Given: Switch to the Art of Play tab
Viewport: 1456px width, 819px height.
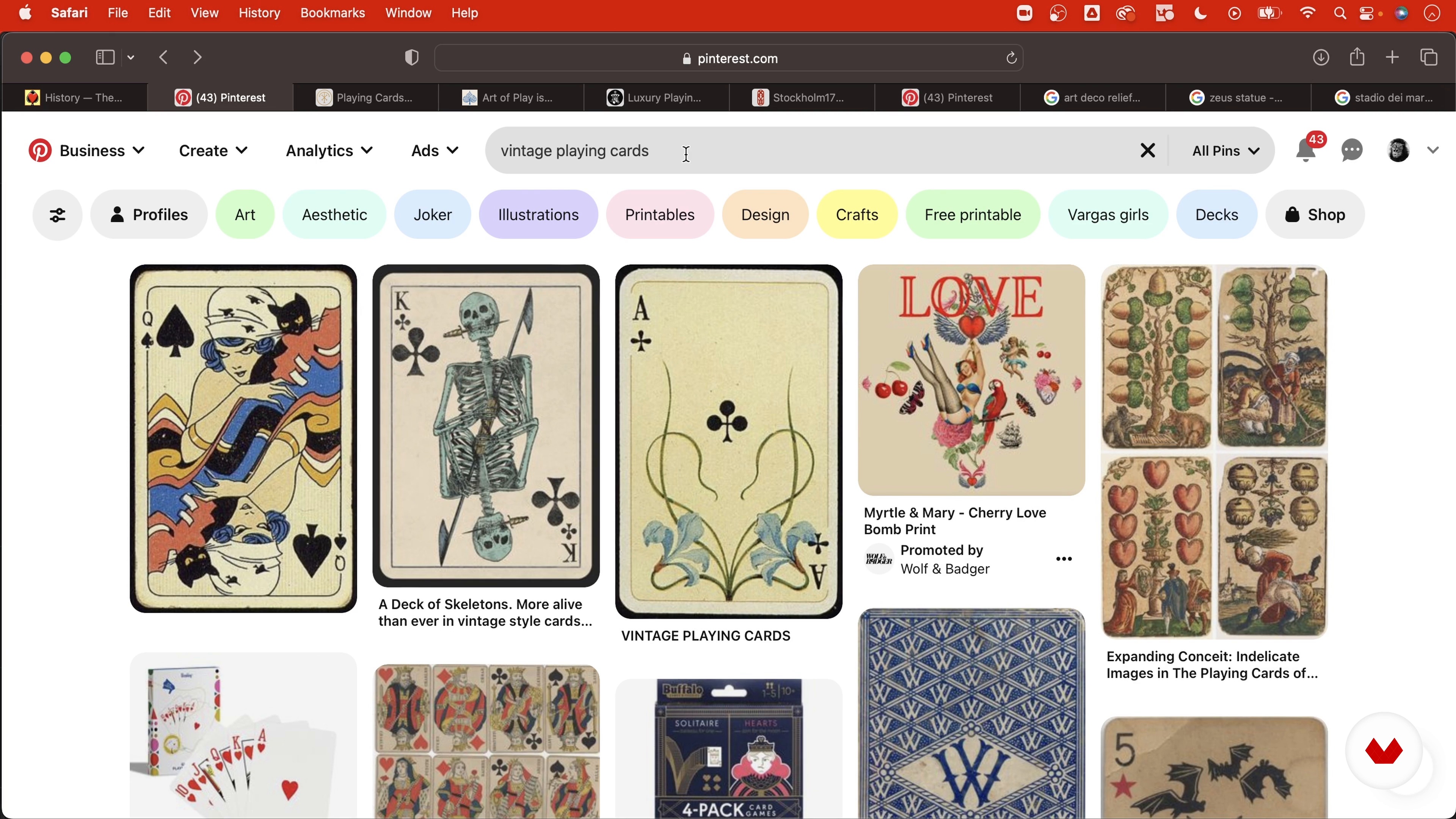Looking at the screenshot, I should 510,98.
